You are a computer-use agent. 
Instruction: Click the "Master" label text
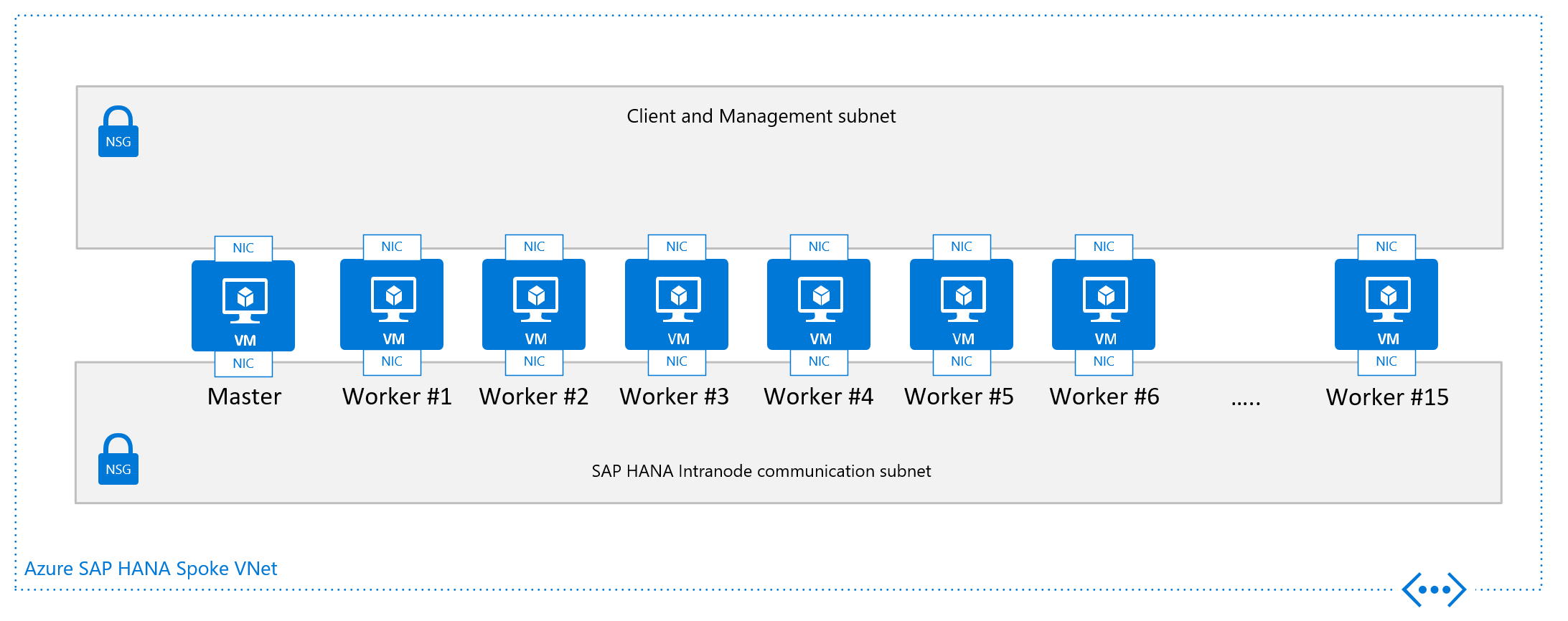[x=244, y=397]
